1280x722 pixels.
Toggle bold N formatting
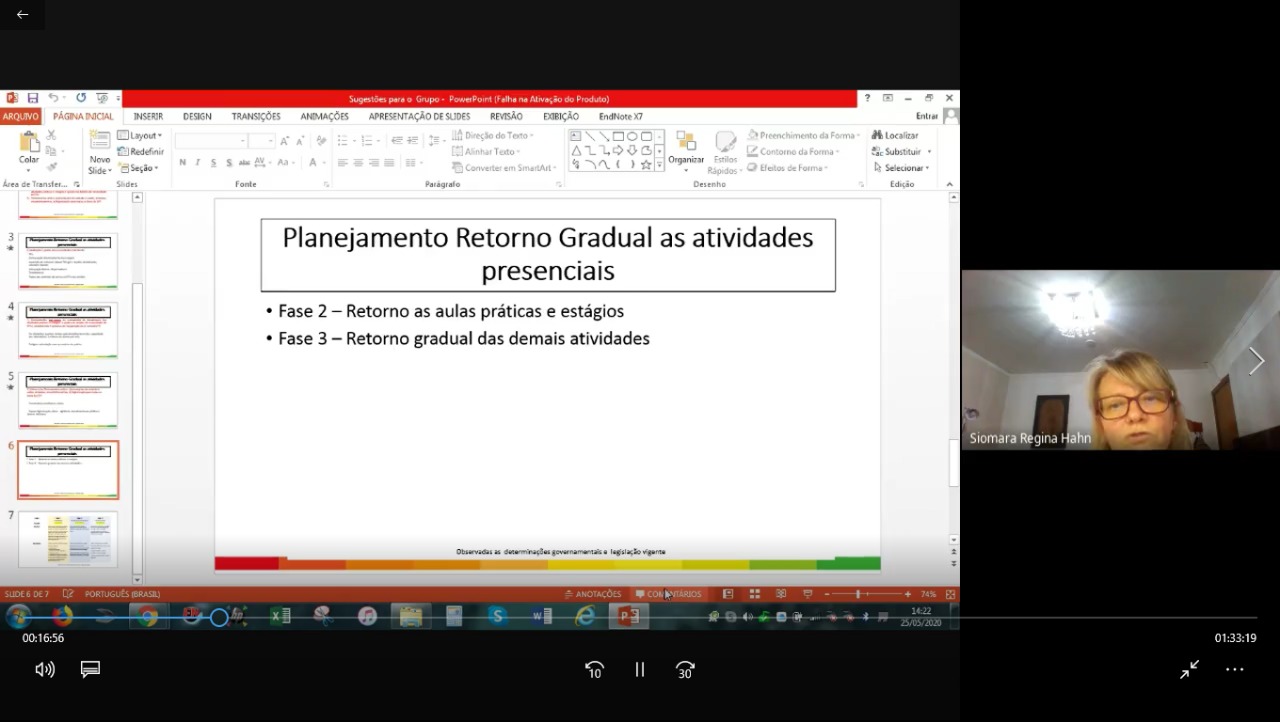coord(182,162)
